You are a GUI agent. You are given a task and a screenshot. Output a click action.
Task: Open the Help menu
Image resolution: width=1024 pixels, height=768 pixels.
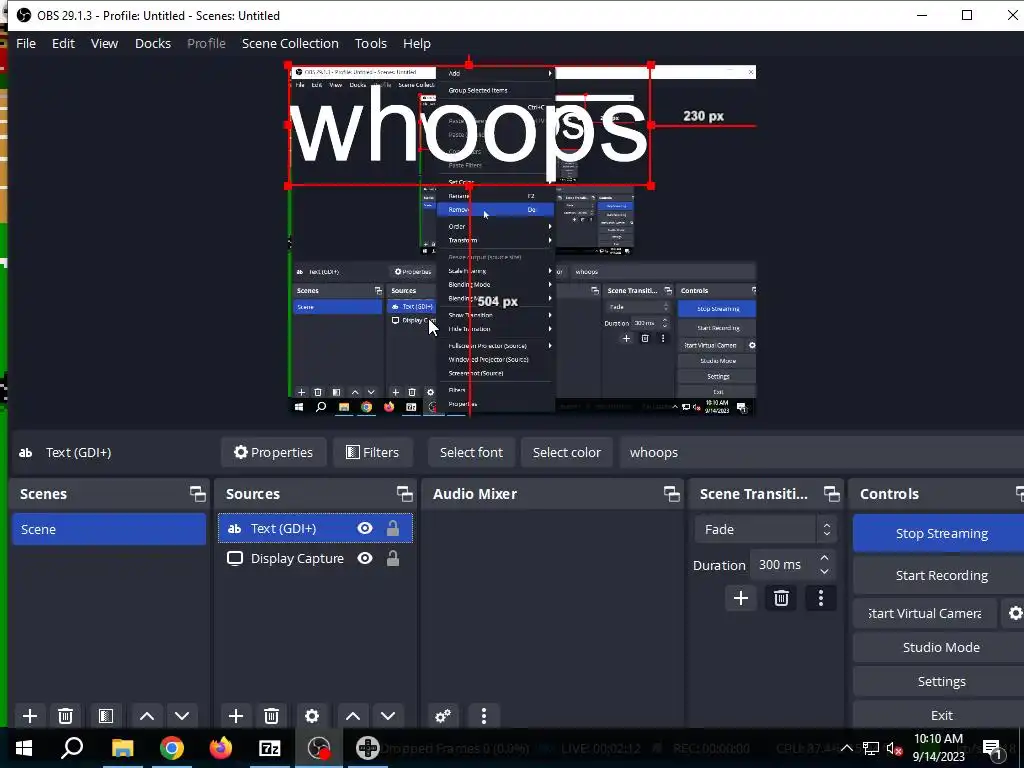pos(417,43)
